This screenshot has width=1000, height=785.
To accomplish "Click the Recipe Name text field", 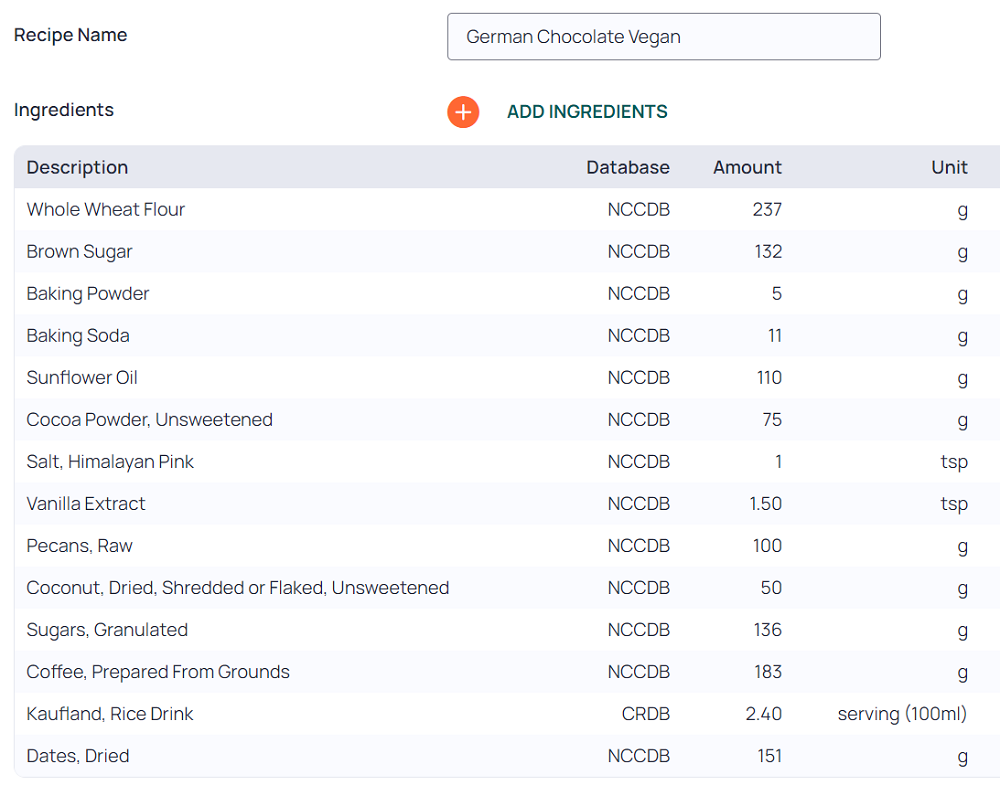I will [663, 37].
